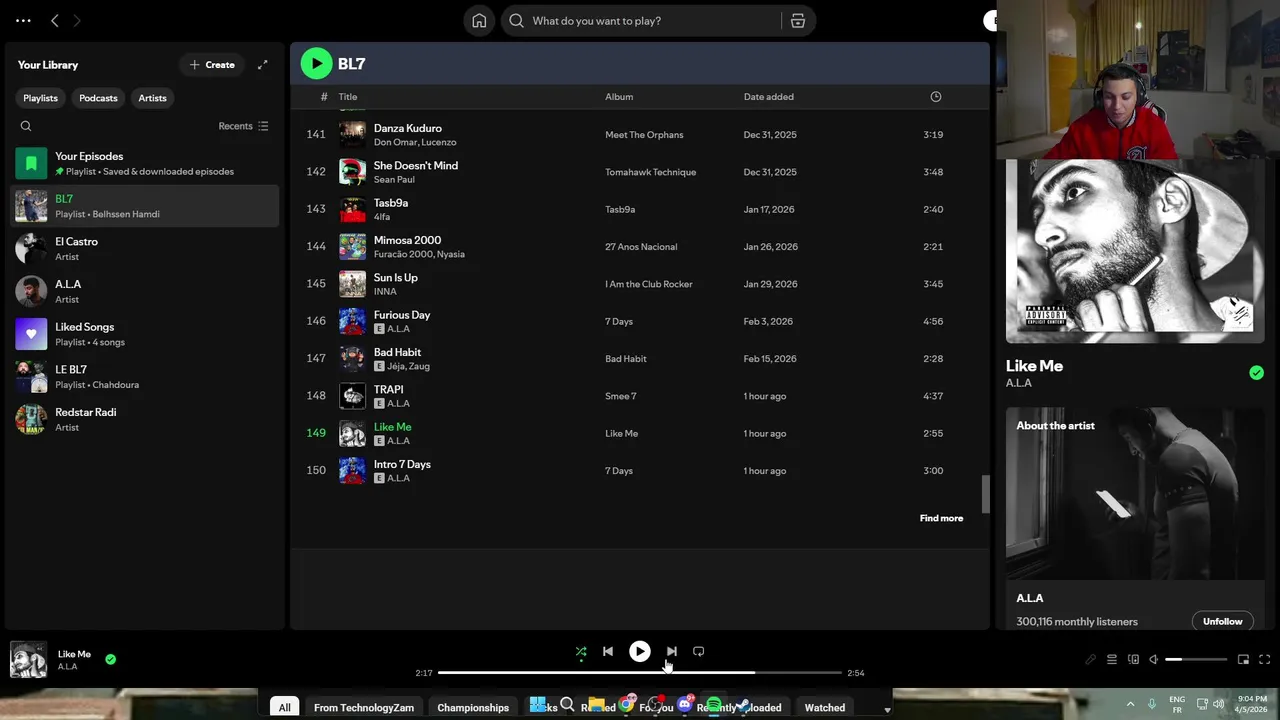Screen dimensions: 1280x720
Task: Click the What do you want to play field
Action: pos(655,20)
